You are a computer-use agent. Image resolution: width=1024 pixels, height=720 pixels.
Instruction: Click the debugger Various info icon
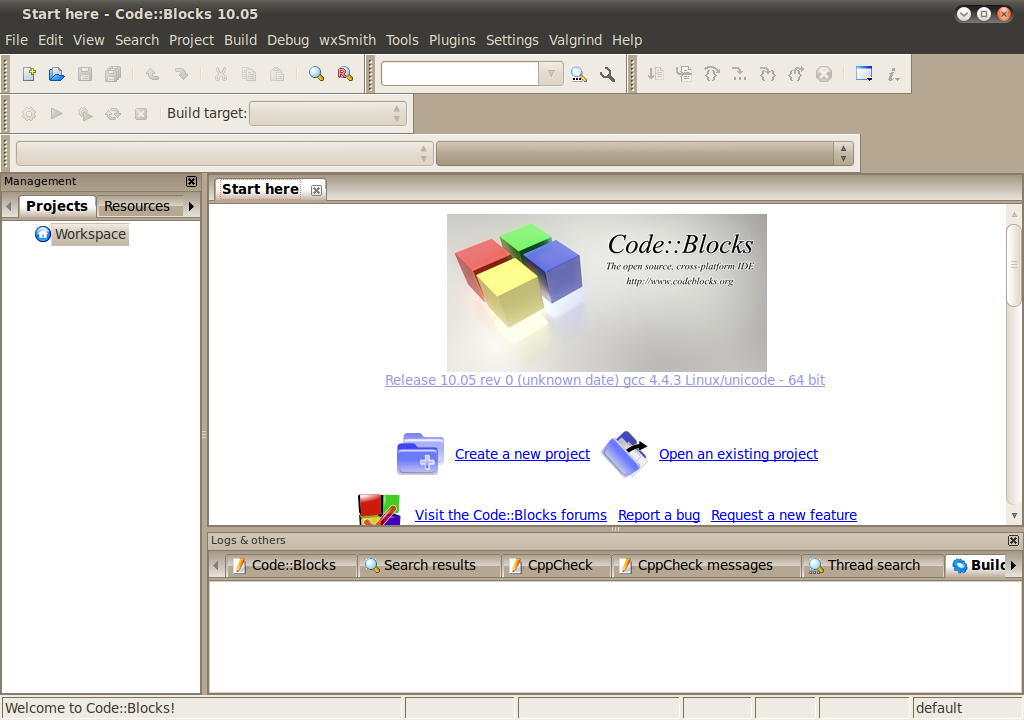coord(893,74)
